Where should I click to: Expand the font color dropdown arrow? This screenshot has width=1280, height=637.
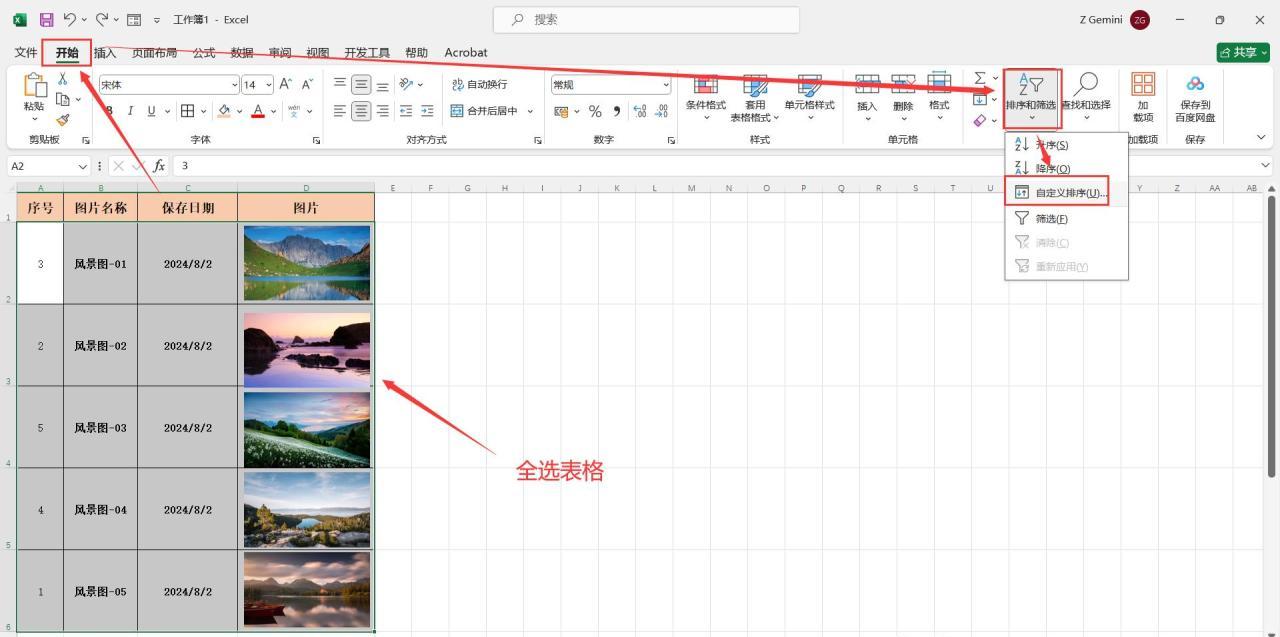[273, 111]
